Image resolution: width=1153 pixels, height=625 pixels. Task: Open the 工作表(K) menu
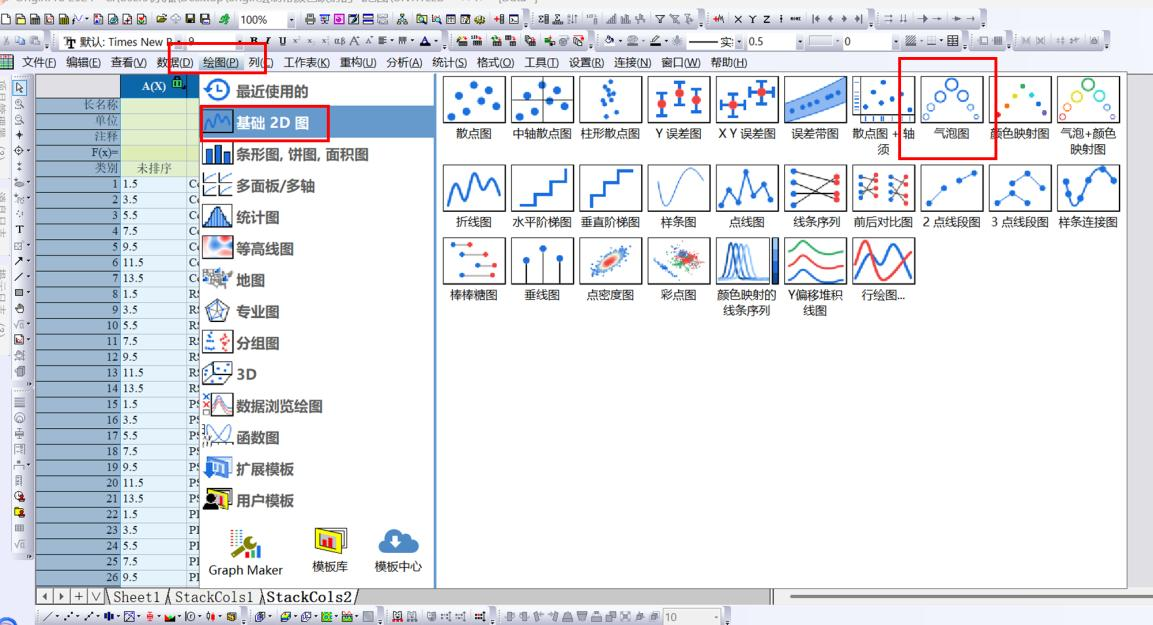307,62
